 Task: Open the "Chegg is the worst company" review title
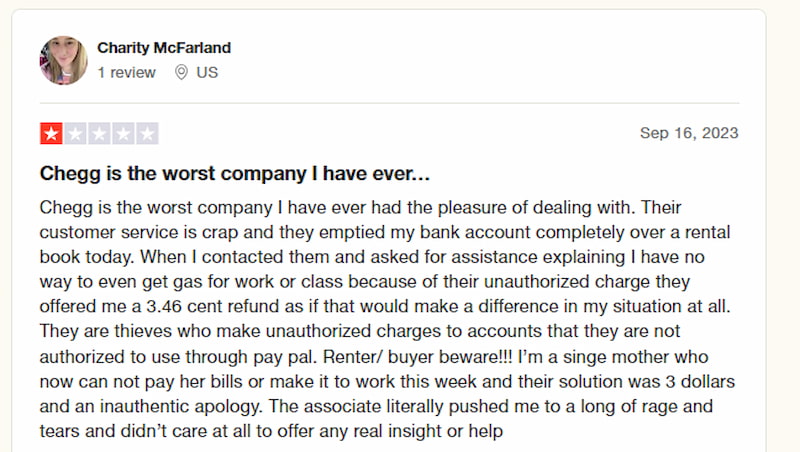point(235,173)
